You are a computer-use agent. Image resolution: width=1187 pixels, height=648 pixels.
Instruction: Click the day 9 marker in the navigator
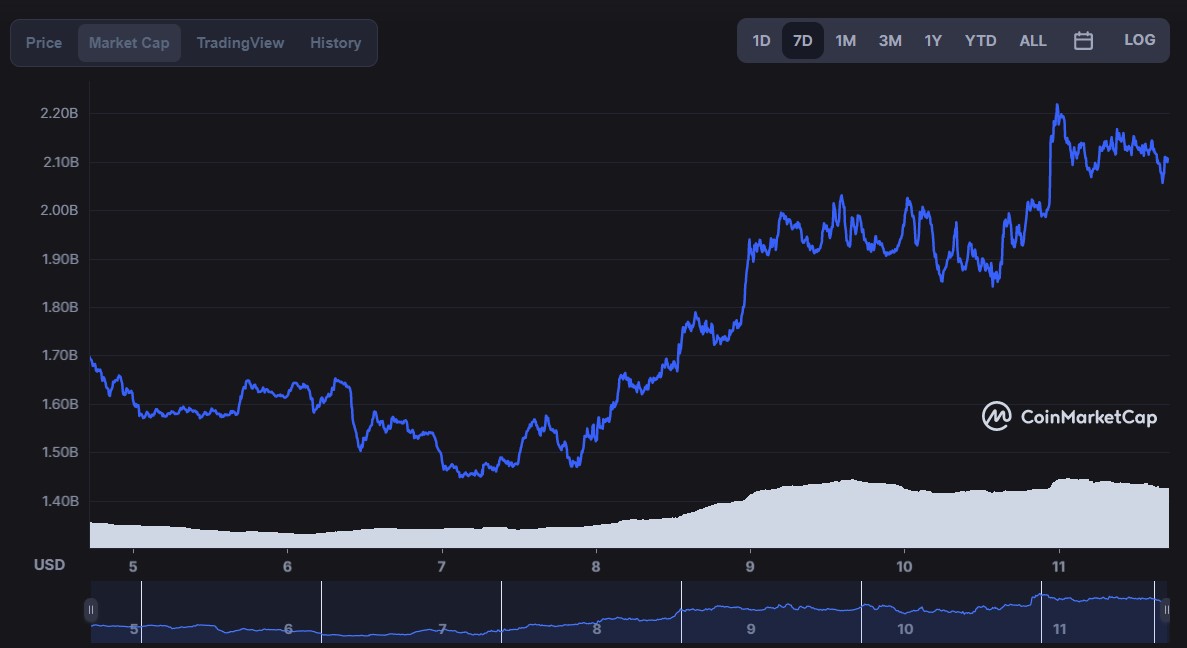[x=750, y=629]
